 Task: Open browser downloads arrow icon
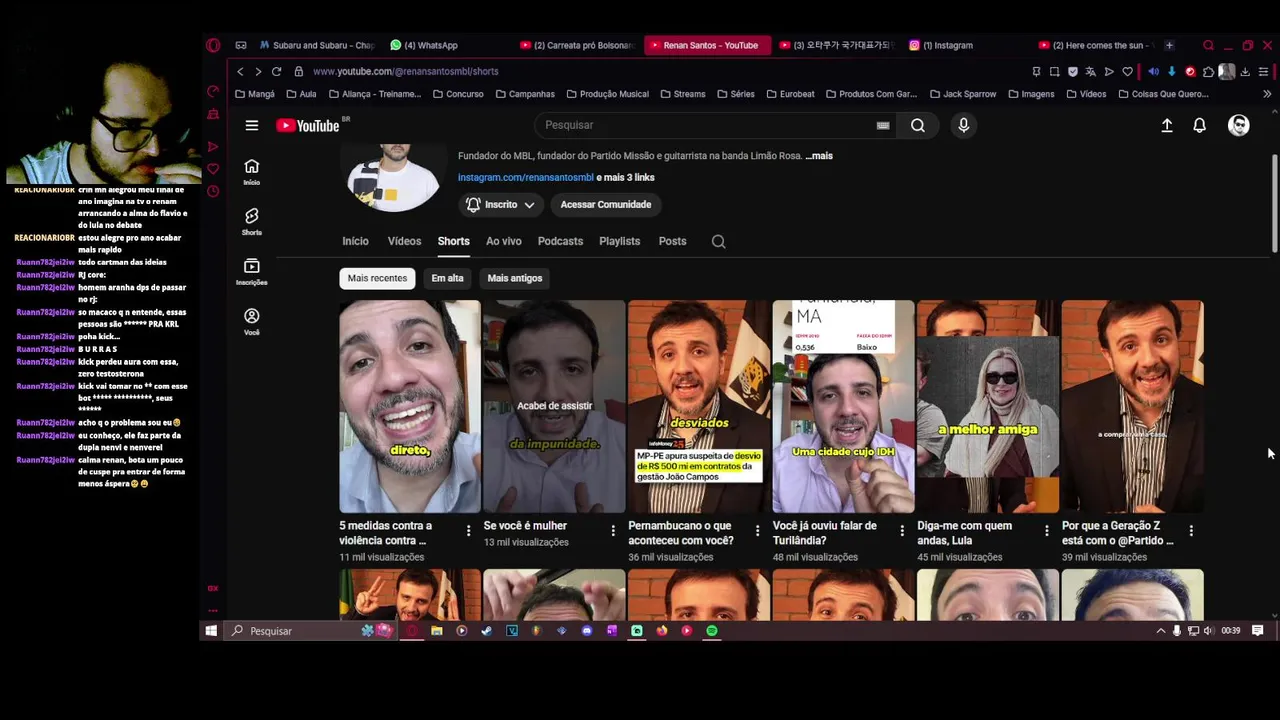pos(1245,71)
